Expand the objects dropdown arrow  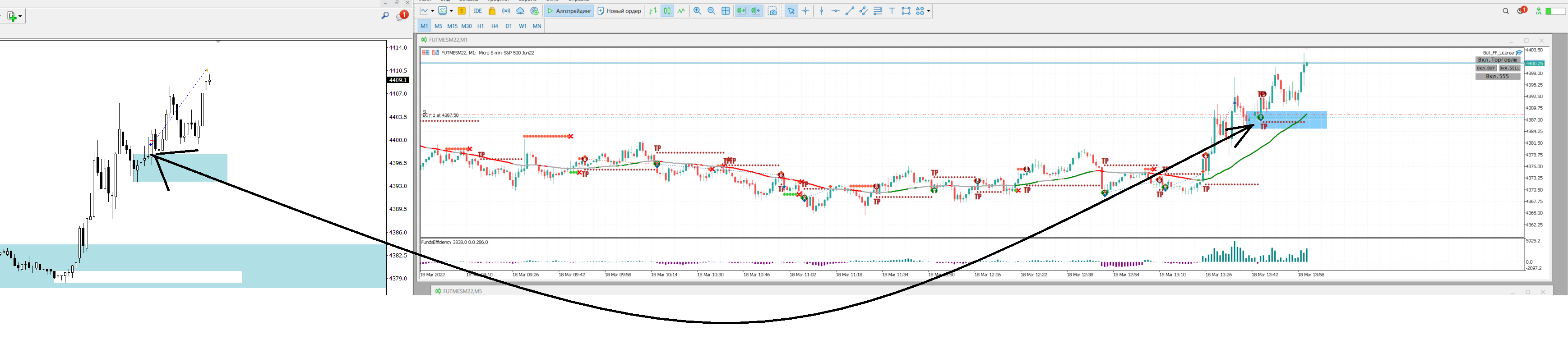[x=928, y=11]
